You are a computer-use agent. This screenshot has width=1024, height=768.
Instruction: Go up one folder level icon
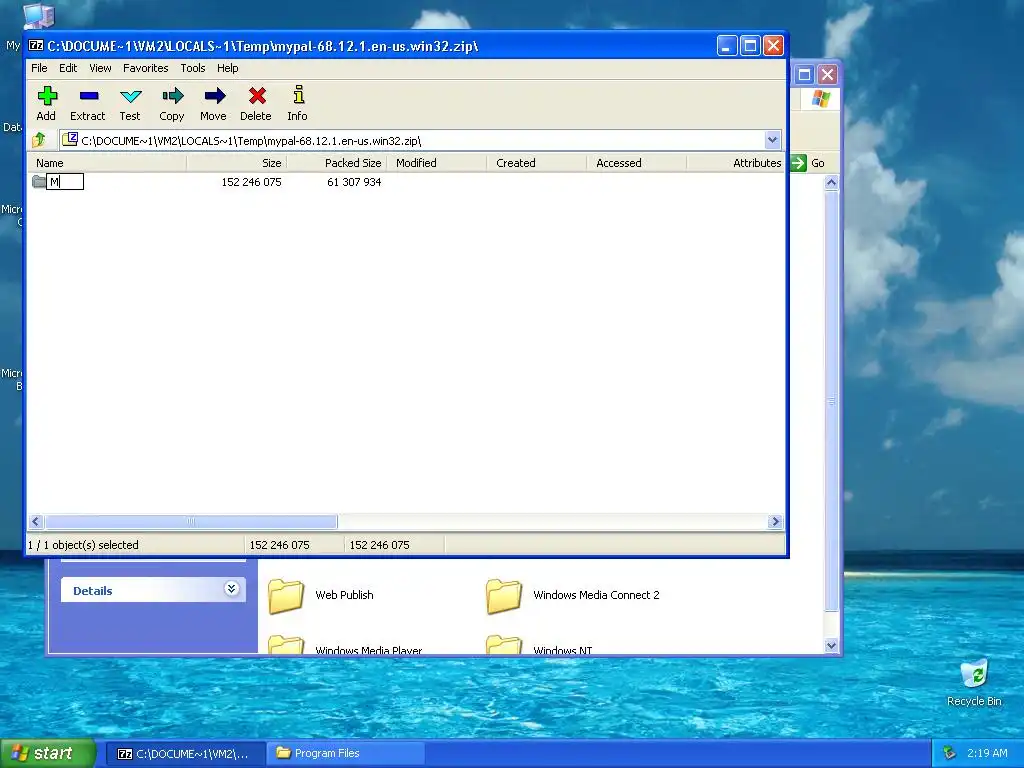coord(39,140)
